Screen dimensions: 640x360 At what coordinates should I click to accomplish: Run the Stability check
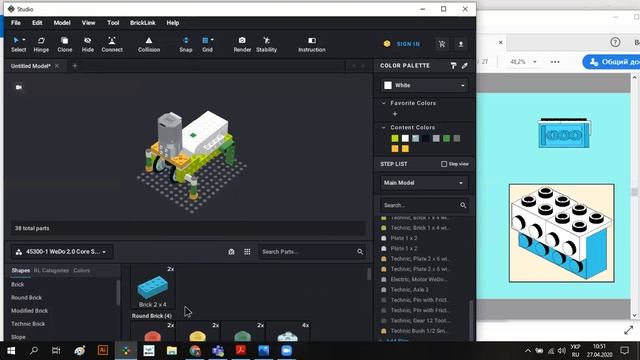coord(267,44)
